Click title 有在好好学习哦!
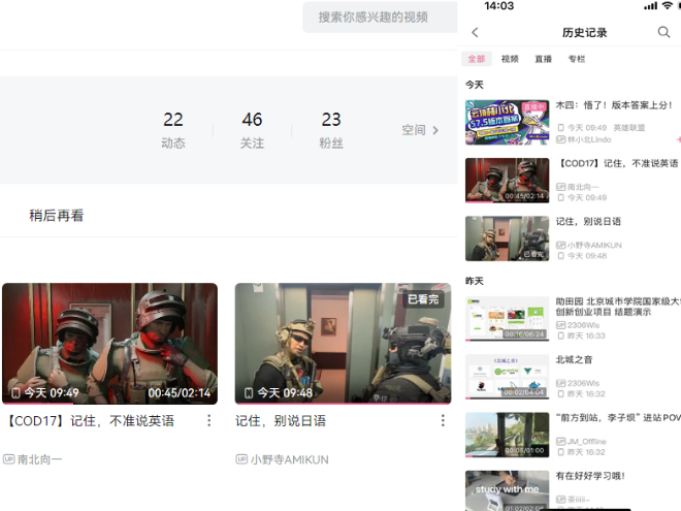The height and width of the screenshot is (511, 681). [x=590, y=476]
